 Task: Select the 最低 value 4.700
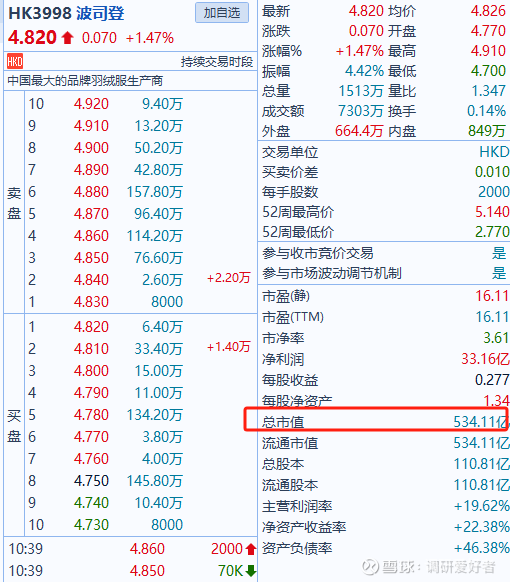488,71
